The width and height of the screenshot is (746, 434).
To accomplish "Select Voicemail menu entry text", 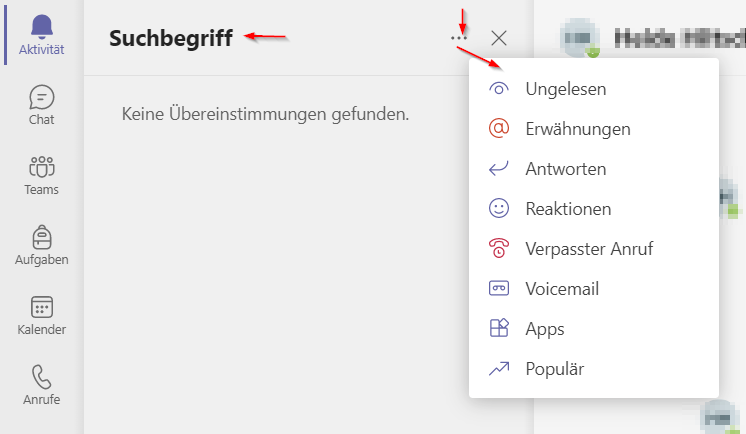I will pos(562,289).
